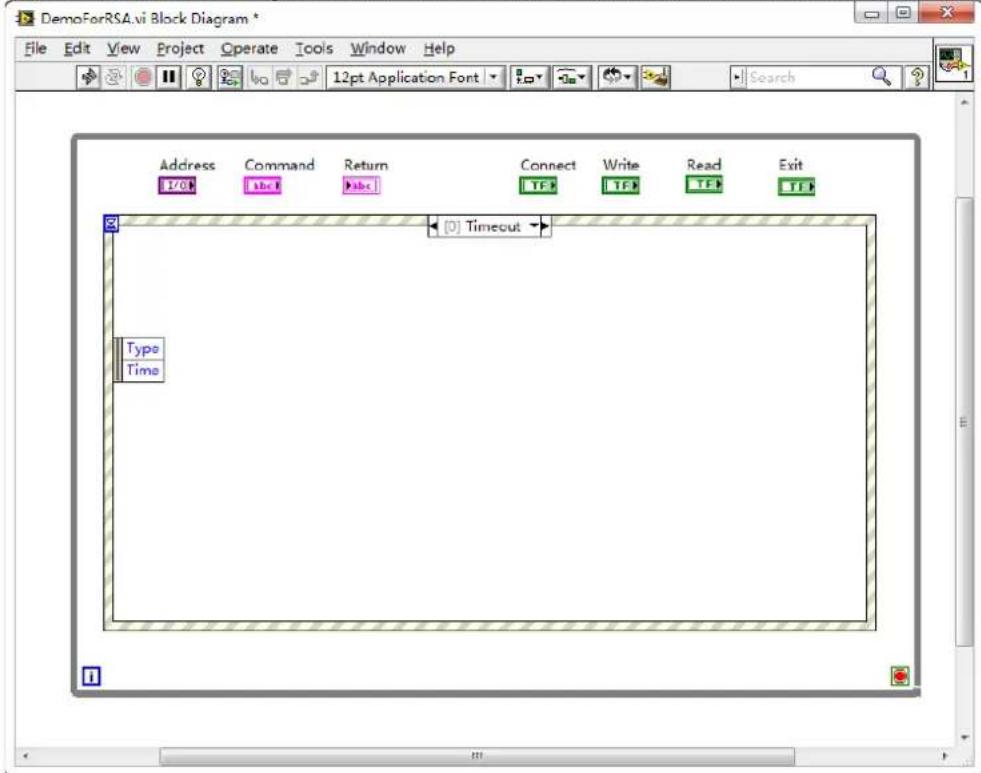Click the VI icon pane in the top right
This screenshot has height=773, width=981.
coord(953,63)
